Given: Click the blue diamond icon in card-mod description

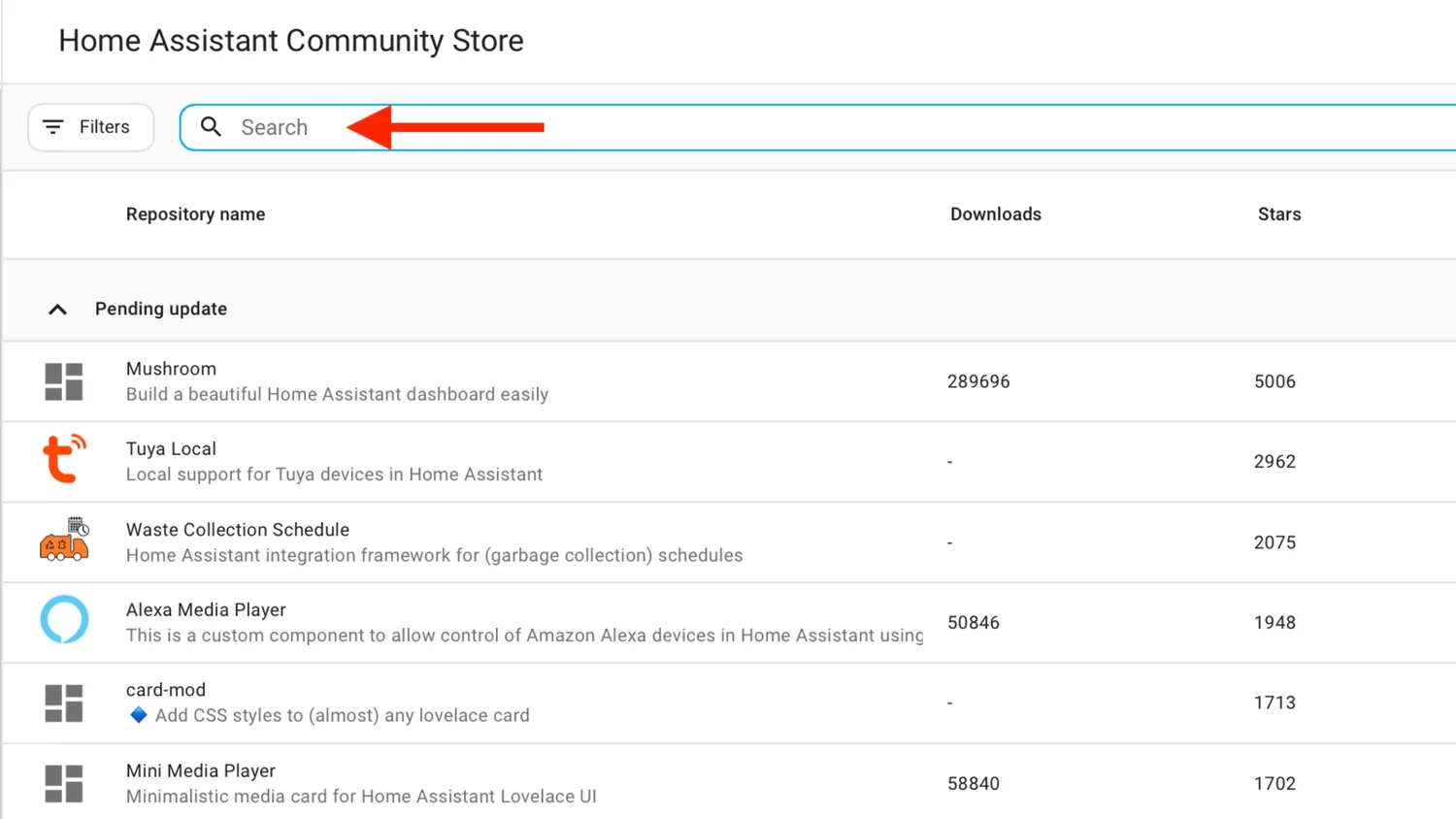Looking at the screenshot, I should (139, 715).
